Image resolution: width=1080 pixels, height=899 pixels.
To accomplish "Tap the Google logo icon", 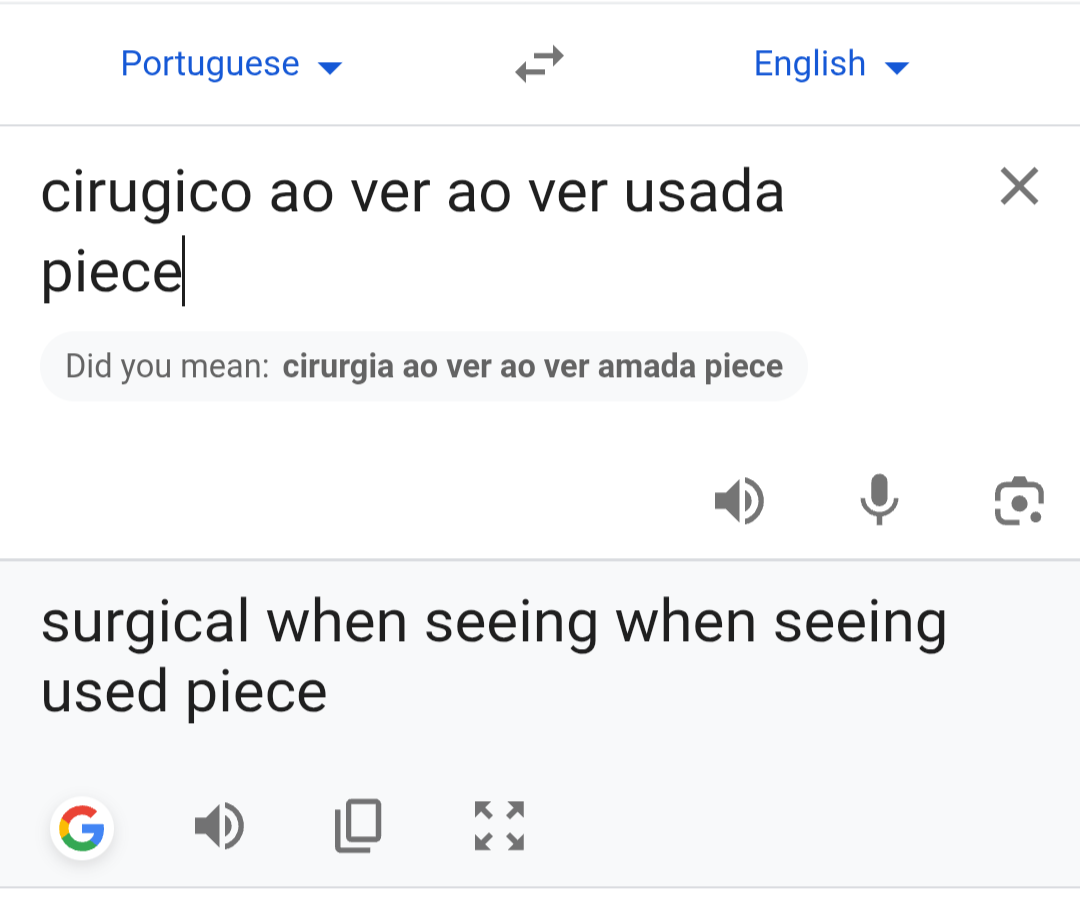I will (x=82, y=828).
